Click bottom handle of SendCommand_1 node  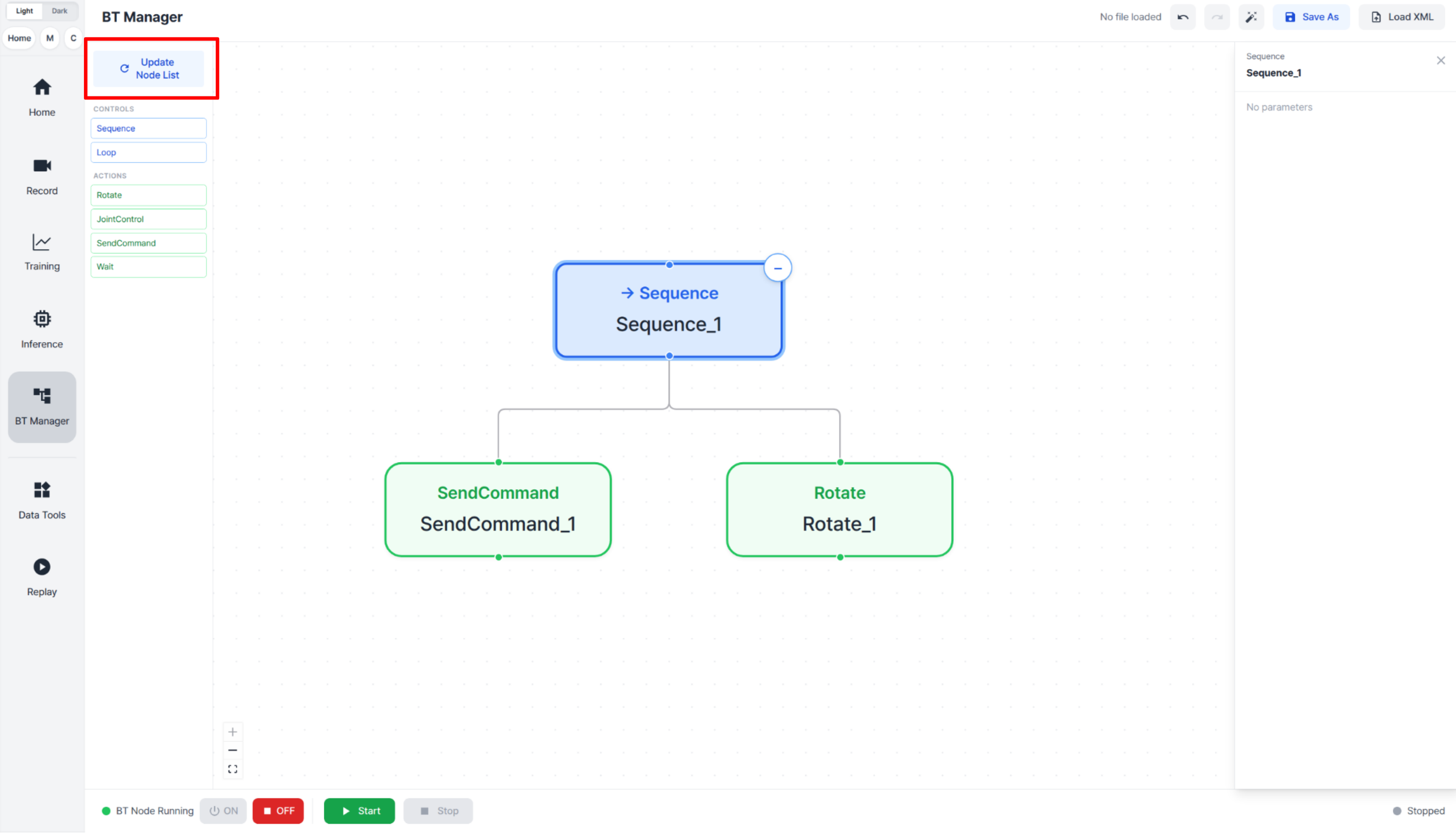[x=499, y=557]
